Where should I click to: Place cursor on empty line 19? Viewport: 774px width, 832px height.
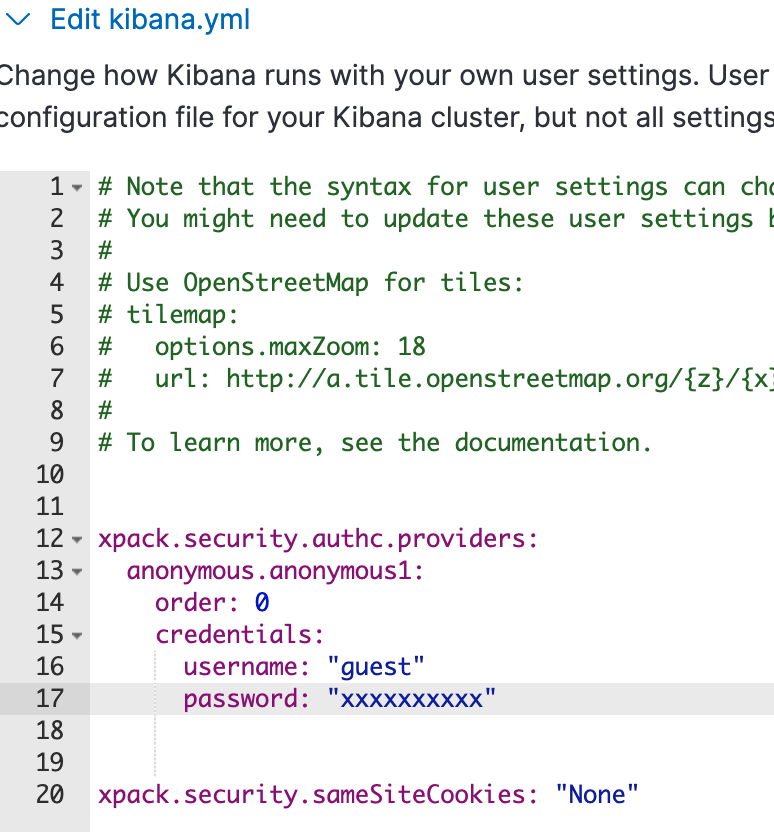432,762
